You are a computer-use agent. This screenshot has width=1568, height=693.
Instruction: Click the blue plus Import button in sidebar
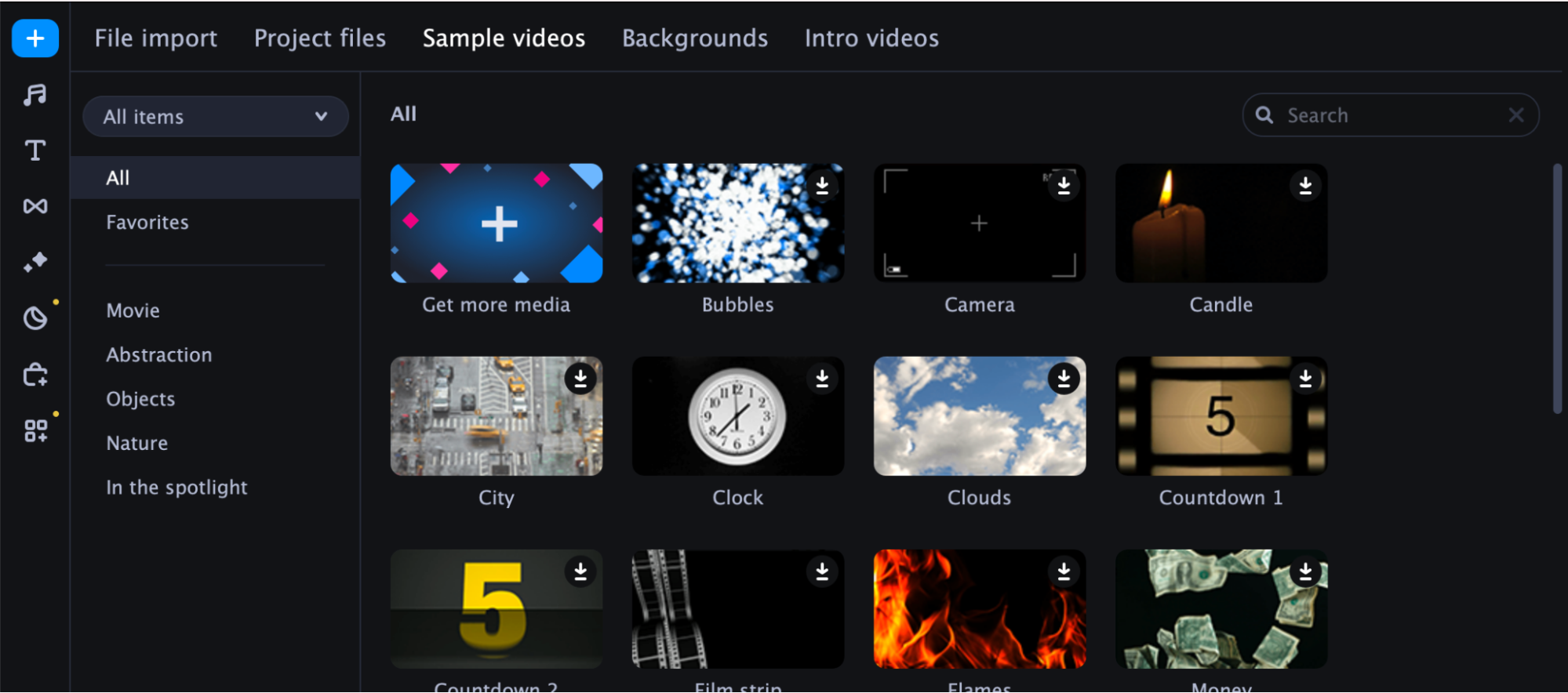(x=35, y=38)
